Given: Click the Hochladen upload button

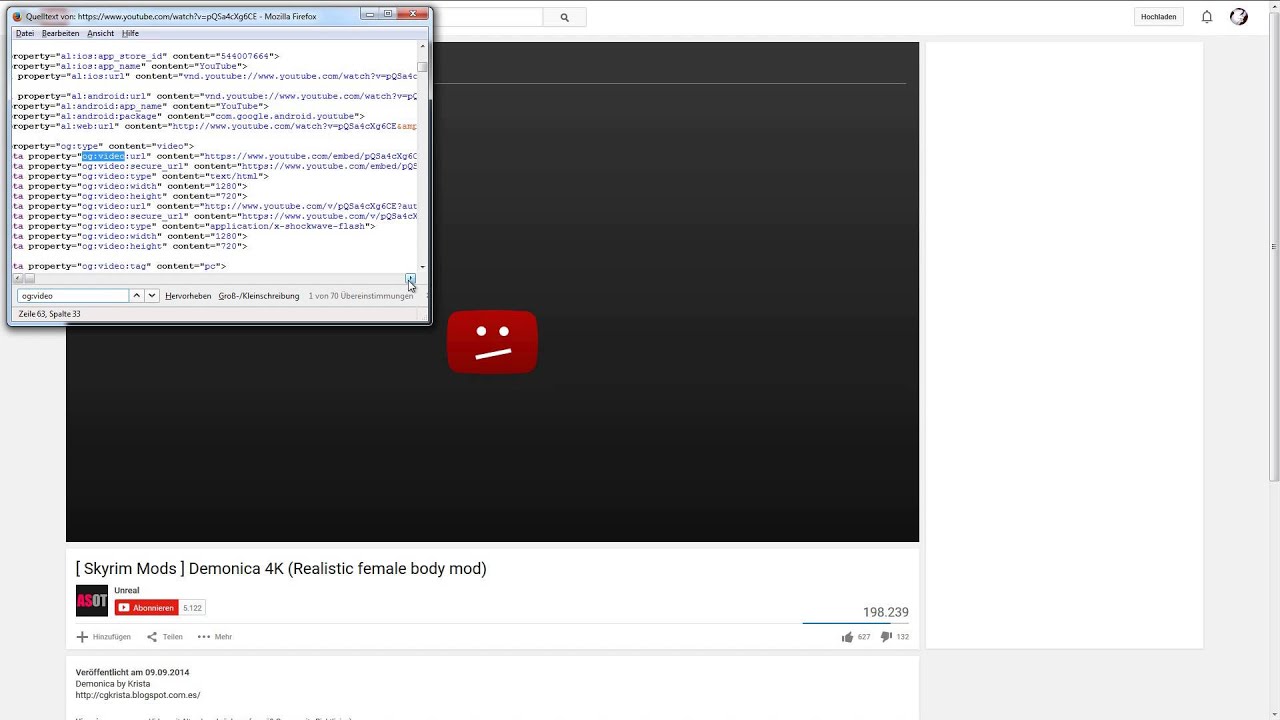Looking at the screenshot, I should (x=1159, y=17).
